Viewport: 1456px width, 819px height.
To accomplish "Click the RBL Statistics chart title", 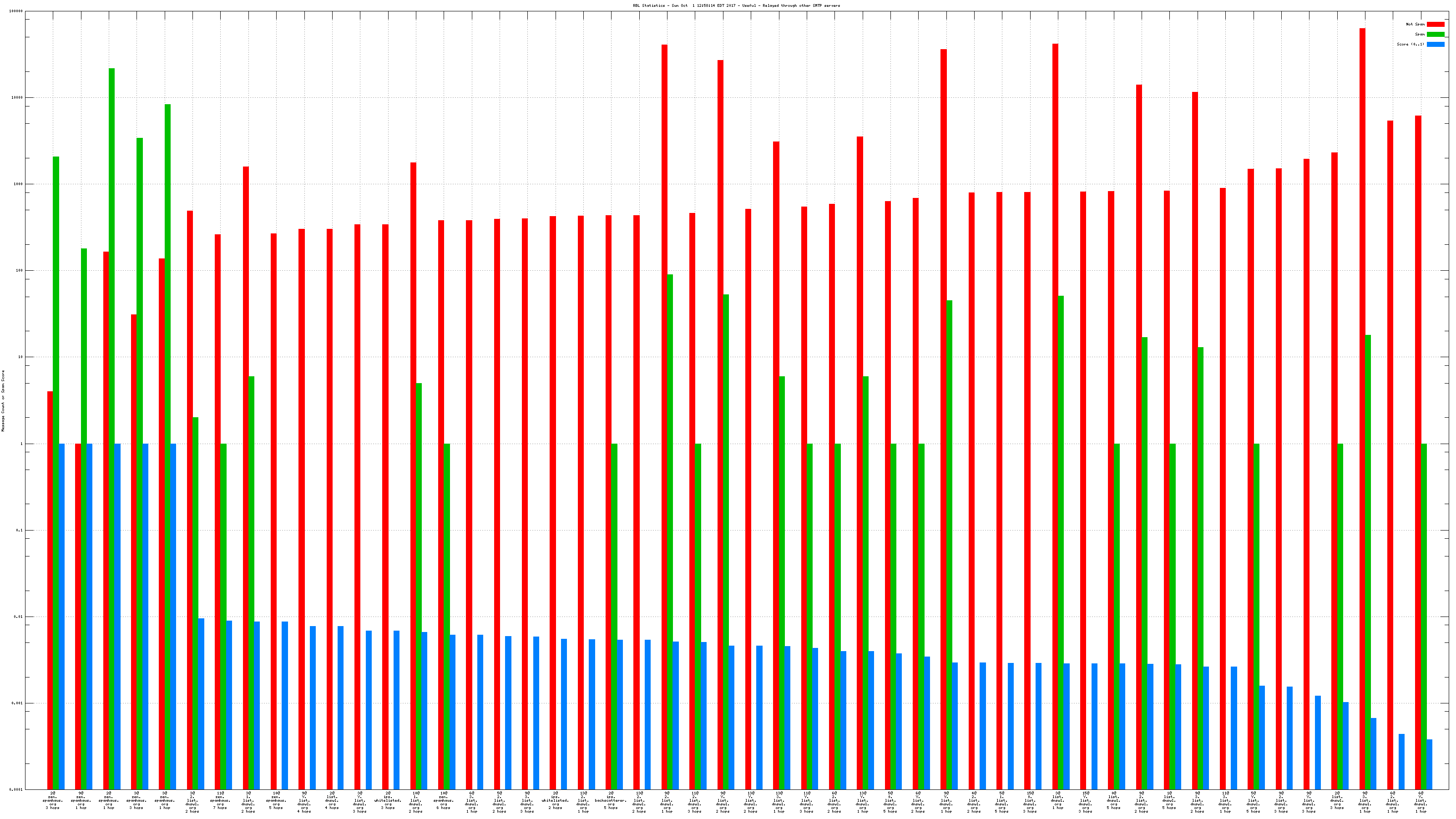I will tap(736, 5).
